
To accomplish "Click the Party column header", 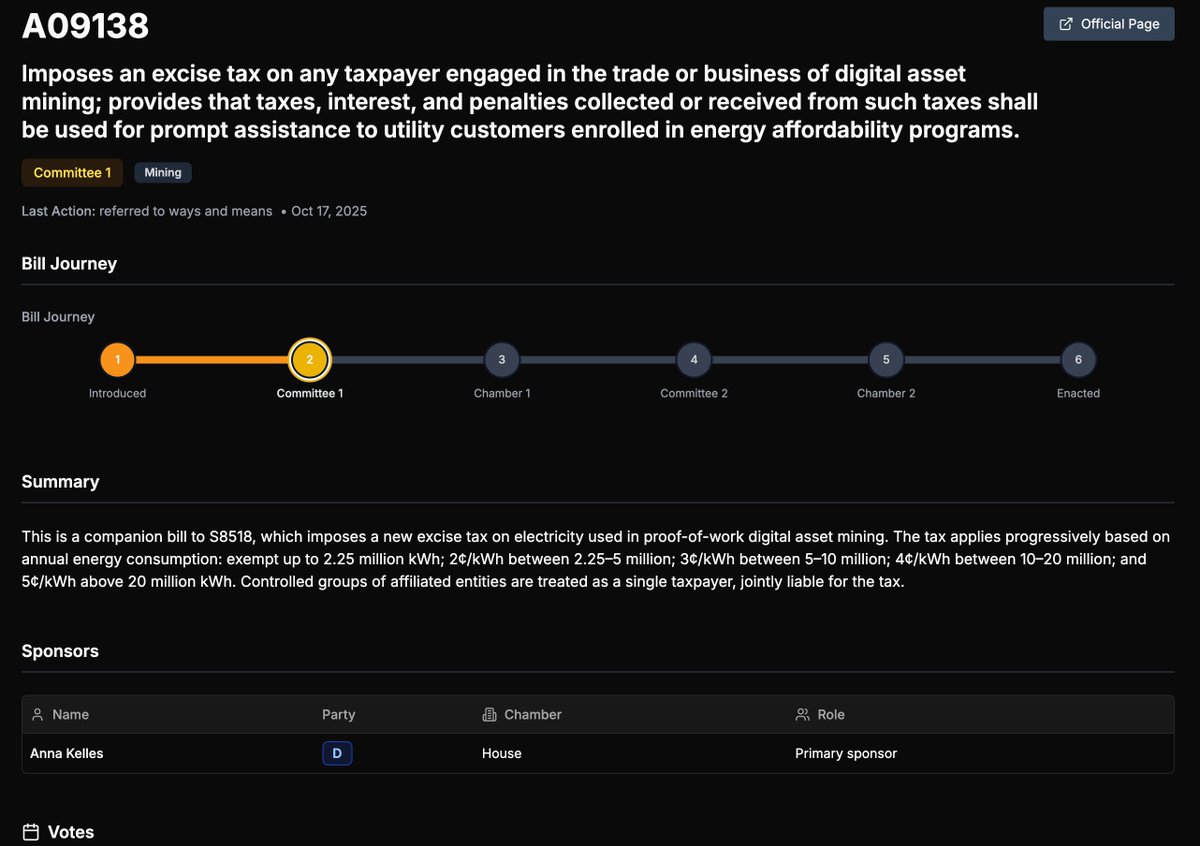I will click(338, 715).
